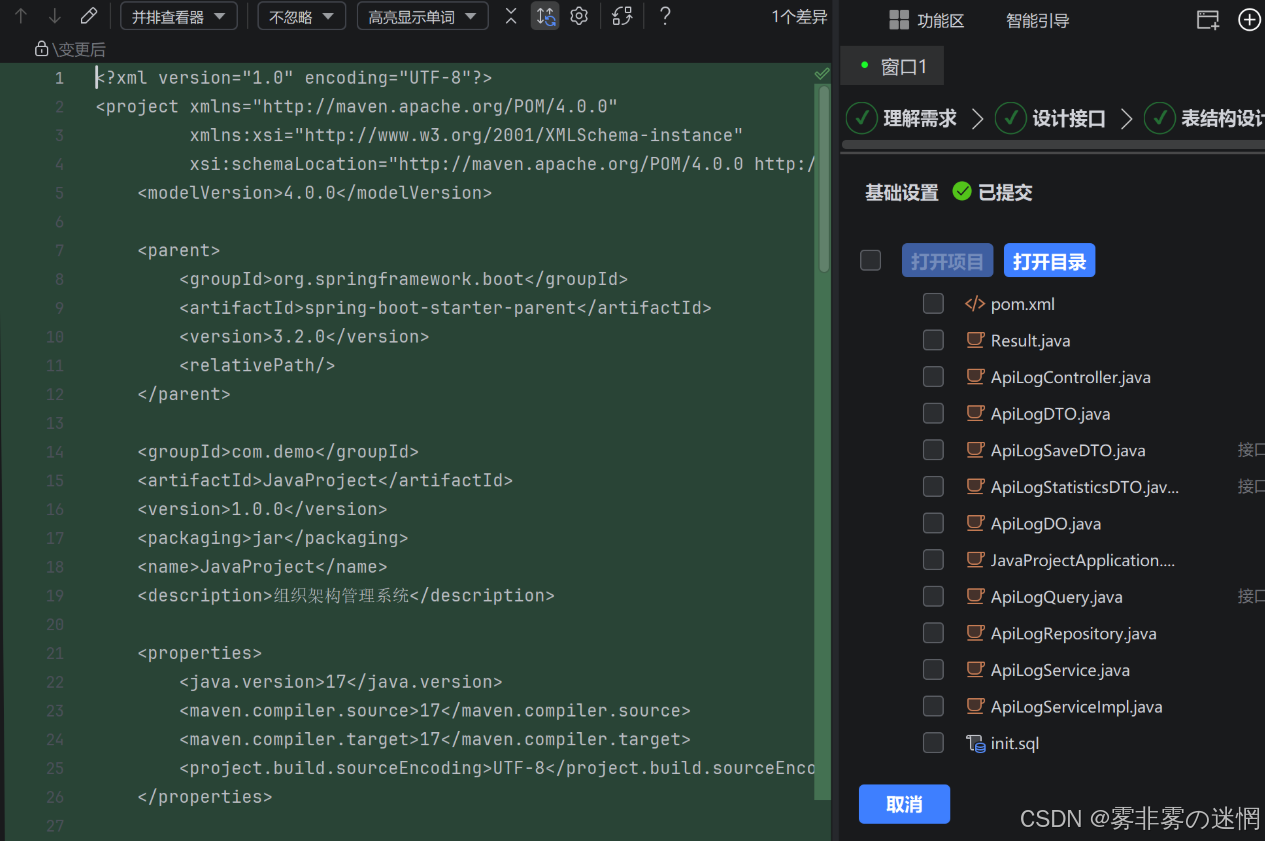Click the init.sql database file icon
The image size is (1265, 841).
[975, 743]
